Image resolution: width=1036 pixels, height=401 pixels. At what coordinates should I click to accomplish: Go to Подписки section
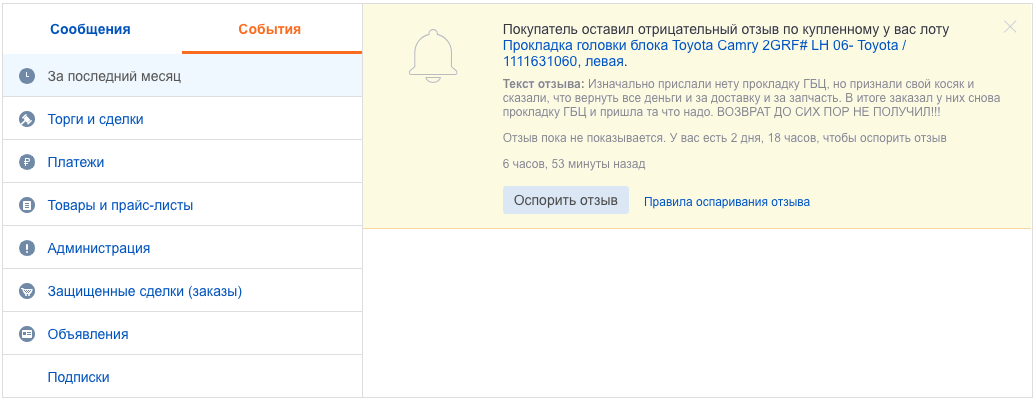[x=78, y=377]
